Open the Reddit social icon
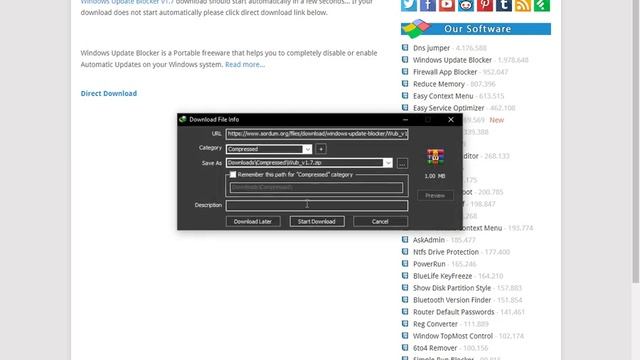This screenshot has width=640, height=360. coord(466,5)
